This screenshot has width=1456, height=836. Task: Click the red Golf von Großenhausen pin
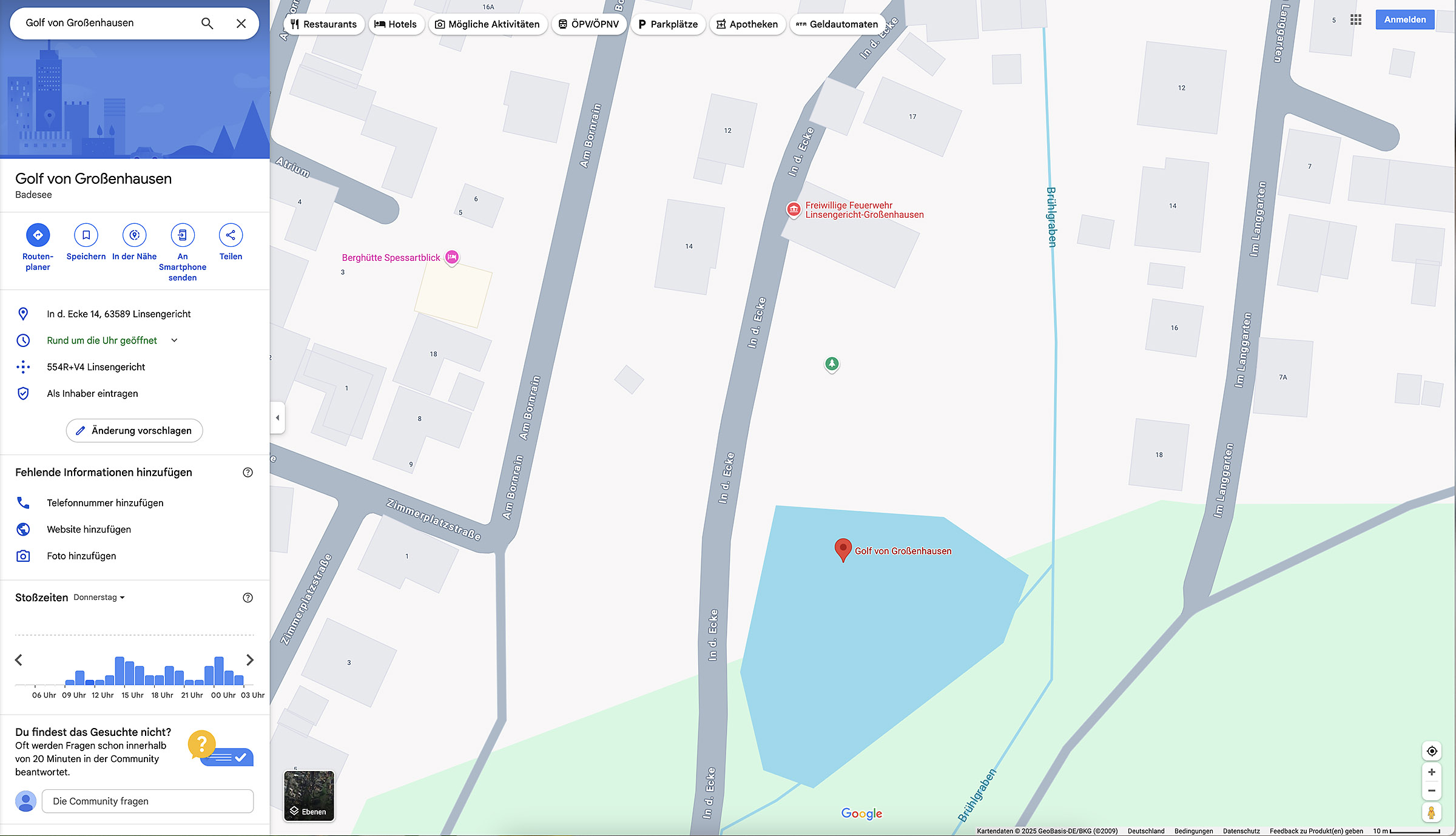(843, 550)
